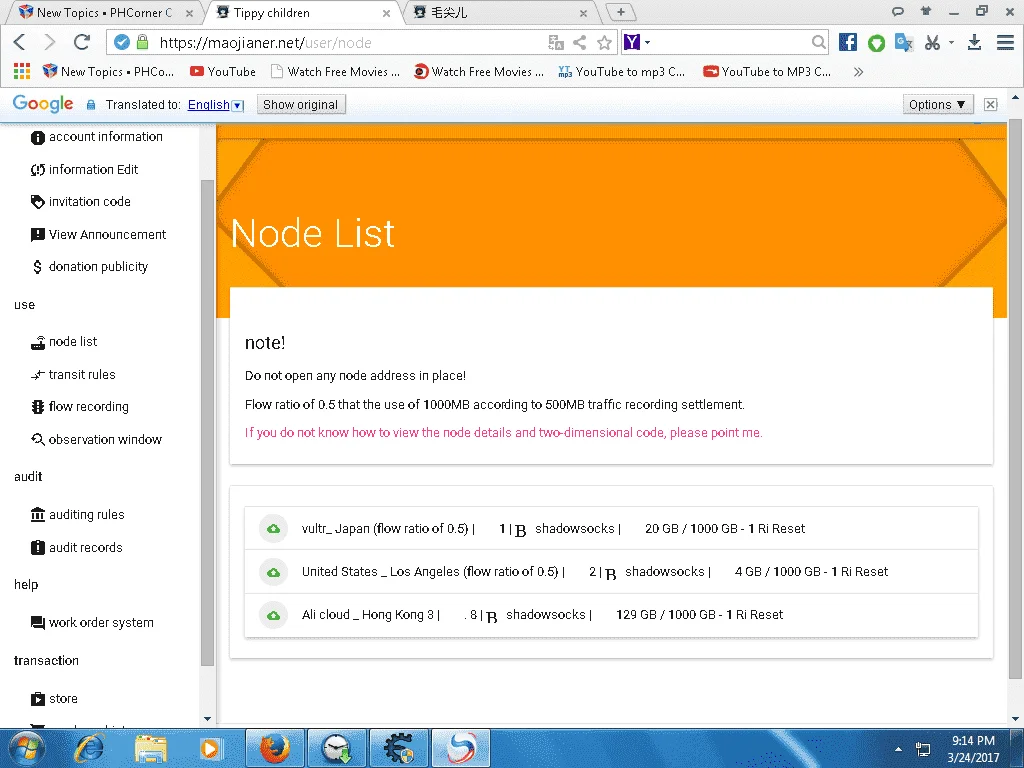
Task: Select the Tippy children tab
Action: 303,12
